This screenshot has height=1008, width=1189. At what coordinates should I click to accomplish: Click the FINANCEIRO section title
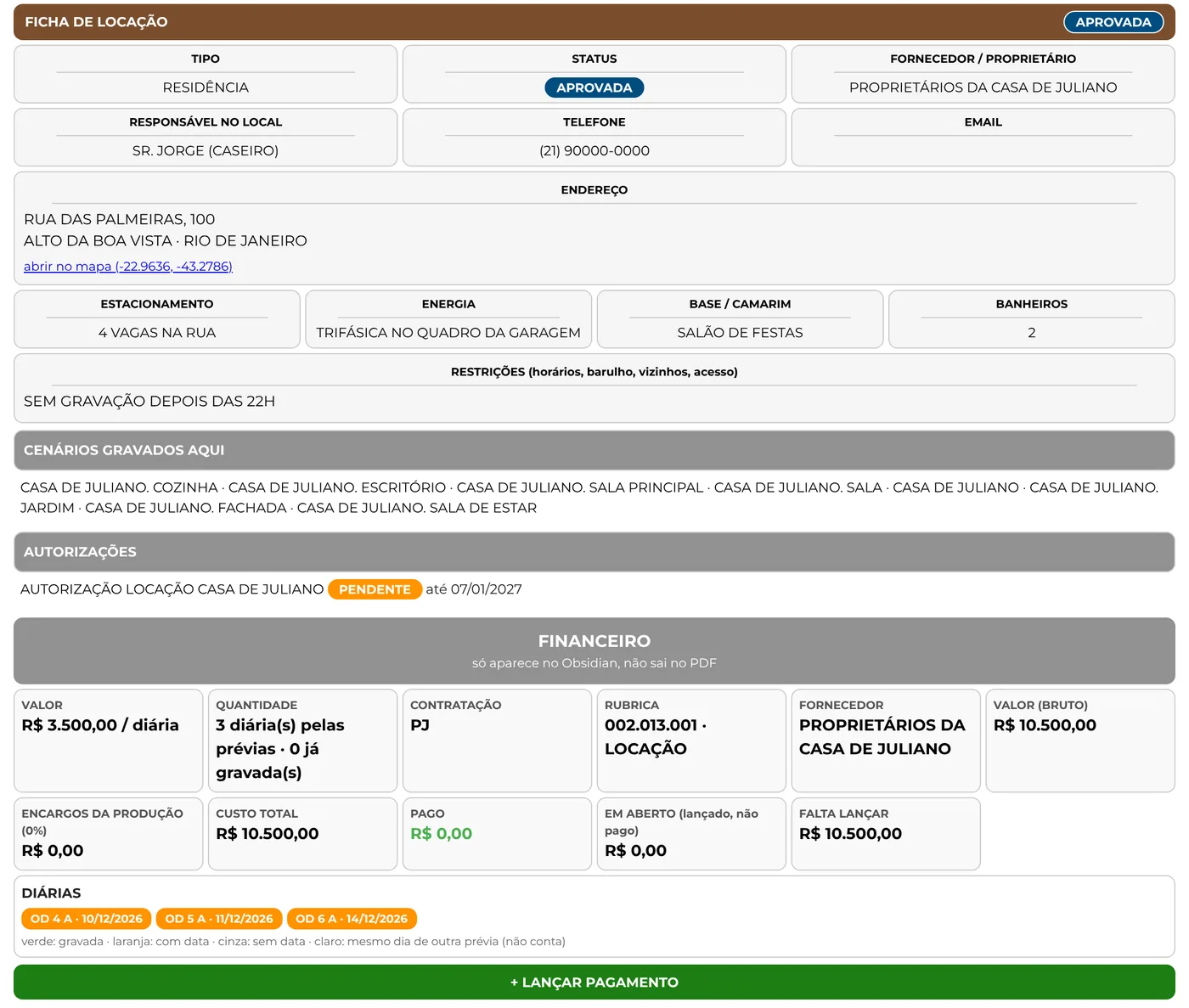tap(594, 641)
